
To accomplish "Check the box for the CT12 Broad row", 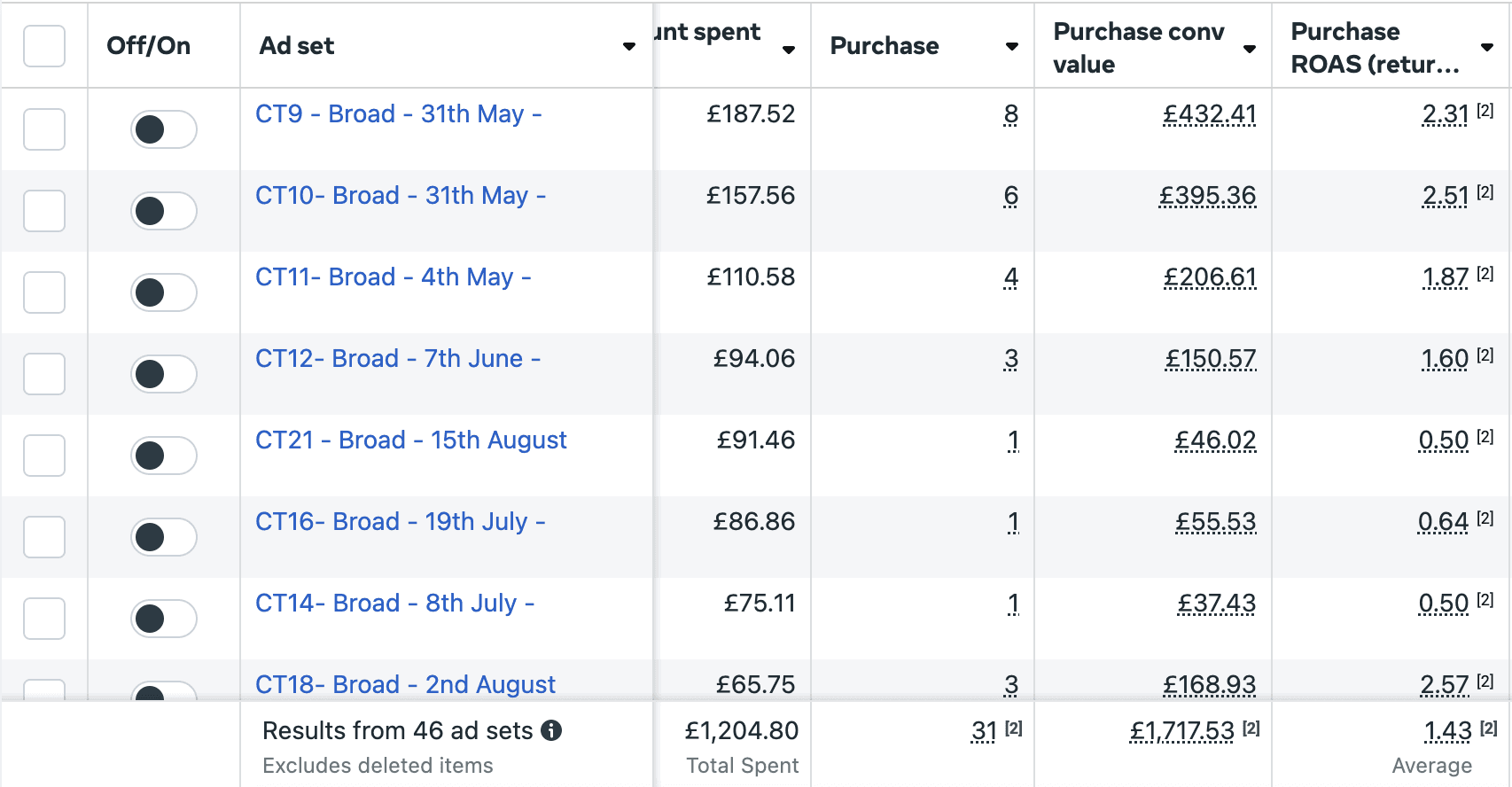I will click(x=44, y=374).
